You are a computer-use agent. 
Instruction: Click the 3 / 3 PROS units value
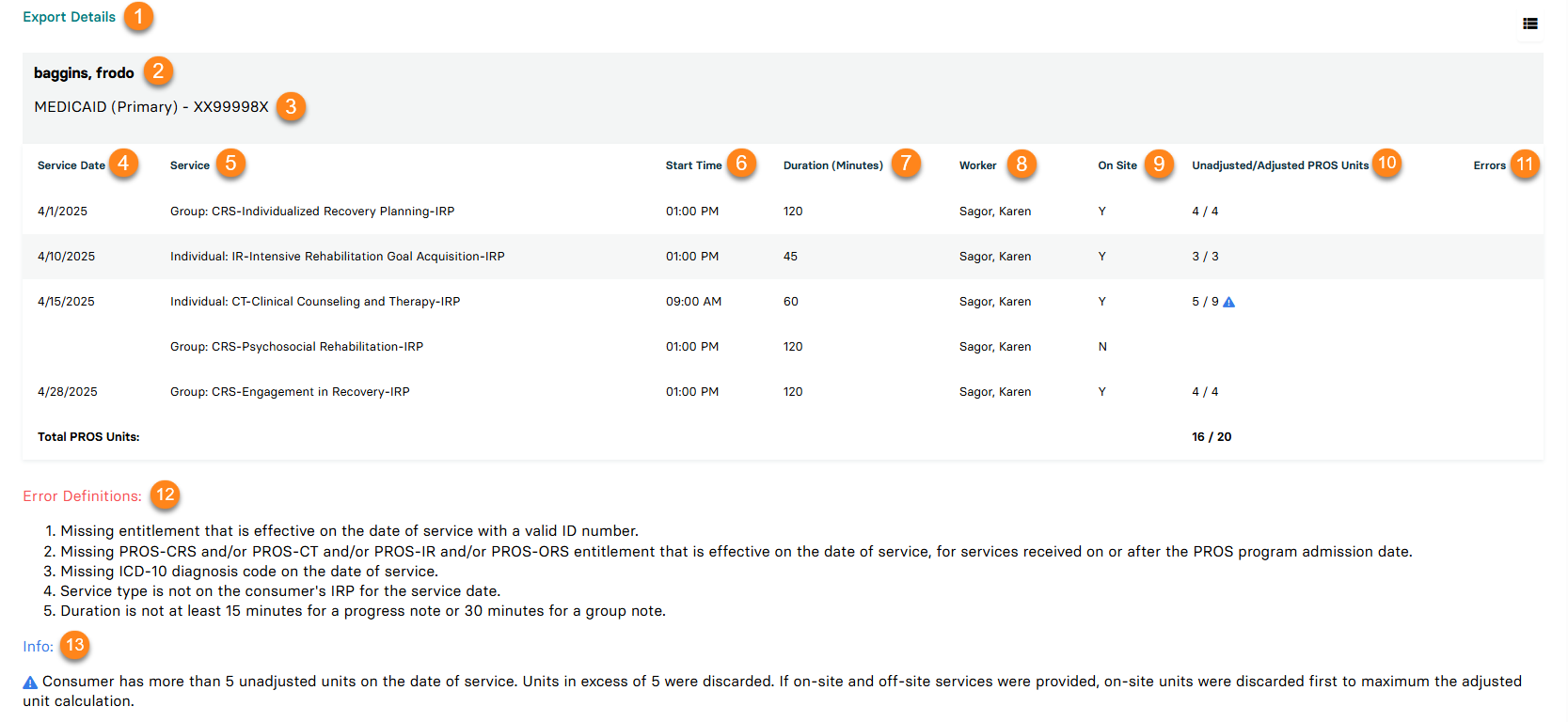click(x=1205, y=257)
